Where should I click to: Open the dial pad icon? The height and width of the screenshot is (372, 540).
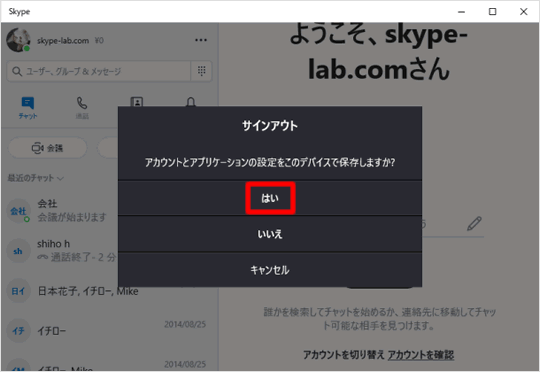click(x=201, y=71)
